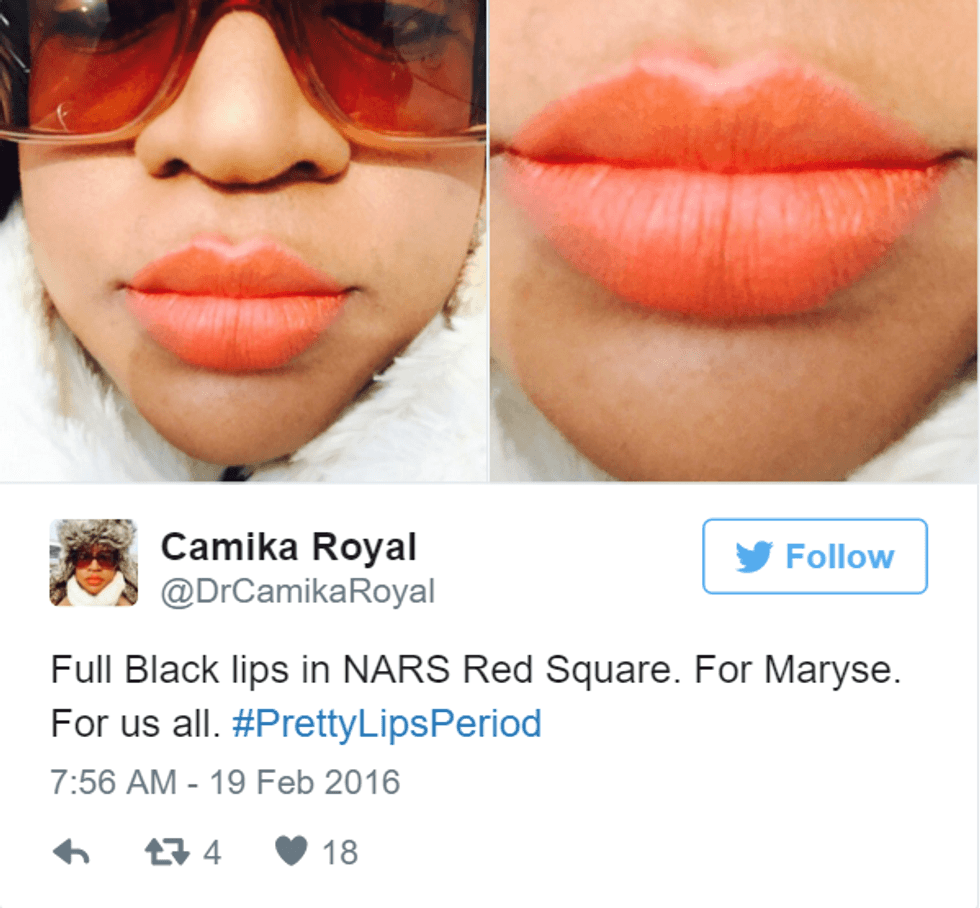980x908 pixels.
Task: Follow Camika Royal's account
Action: click(x=814, y=556)
